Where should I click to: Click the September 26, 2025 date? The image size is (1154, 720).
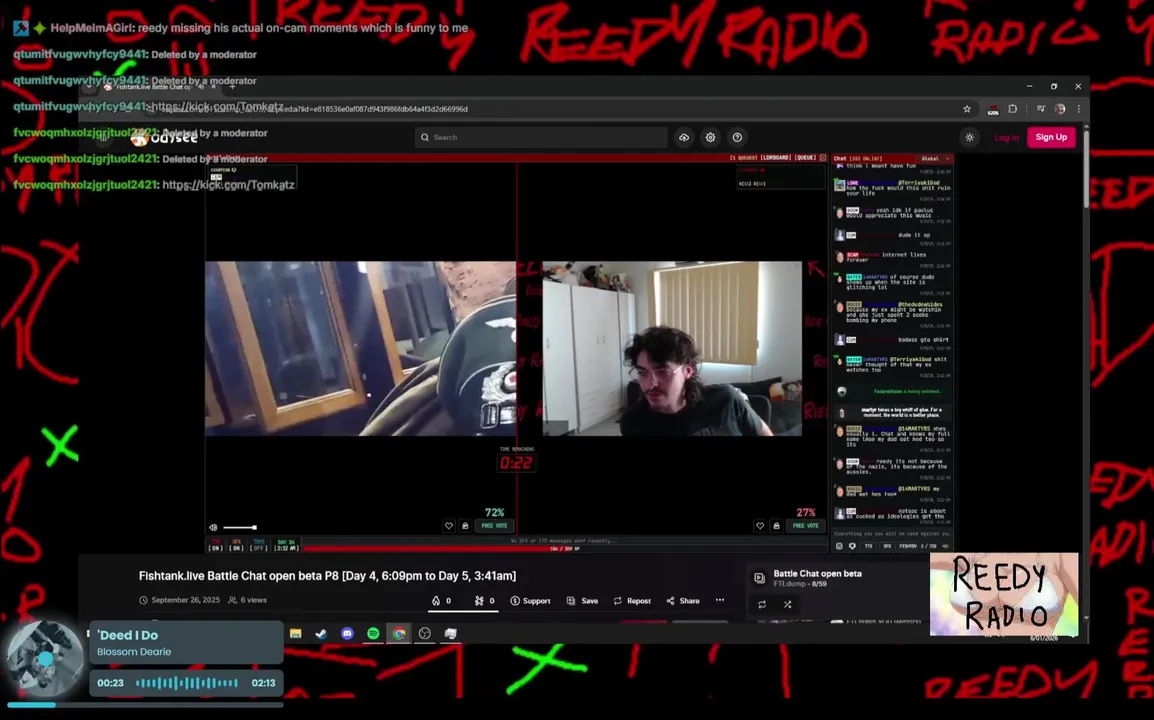[185, 600]
